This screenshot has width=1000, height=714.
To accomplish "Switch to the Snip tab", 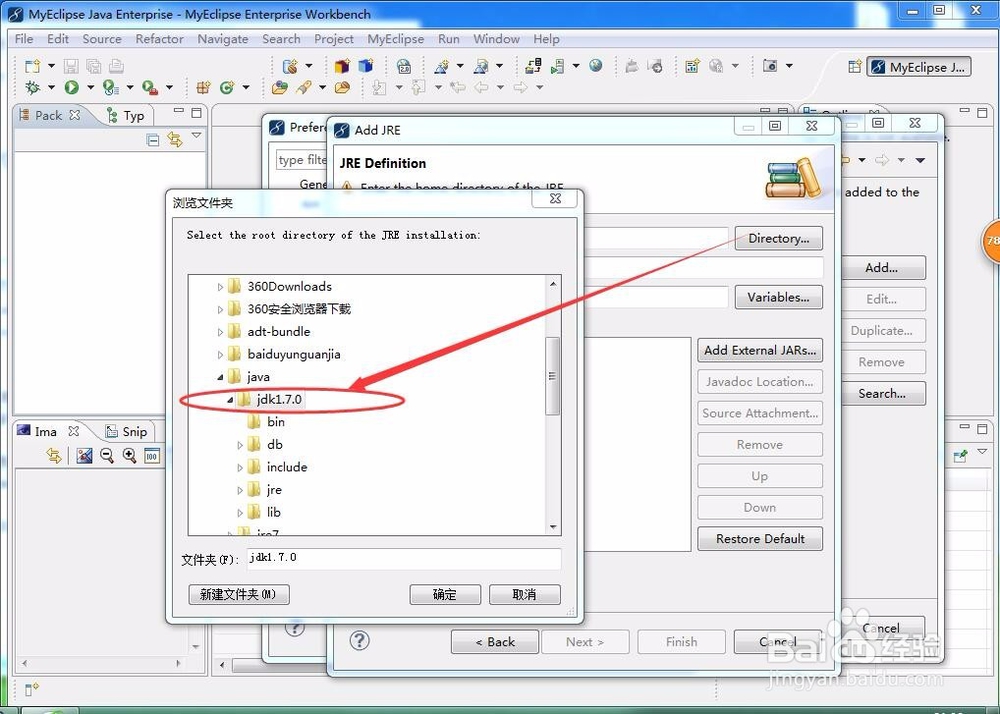I will pyautogui.click(x=126, y=432).
